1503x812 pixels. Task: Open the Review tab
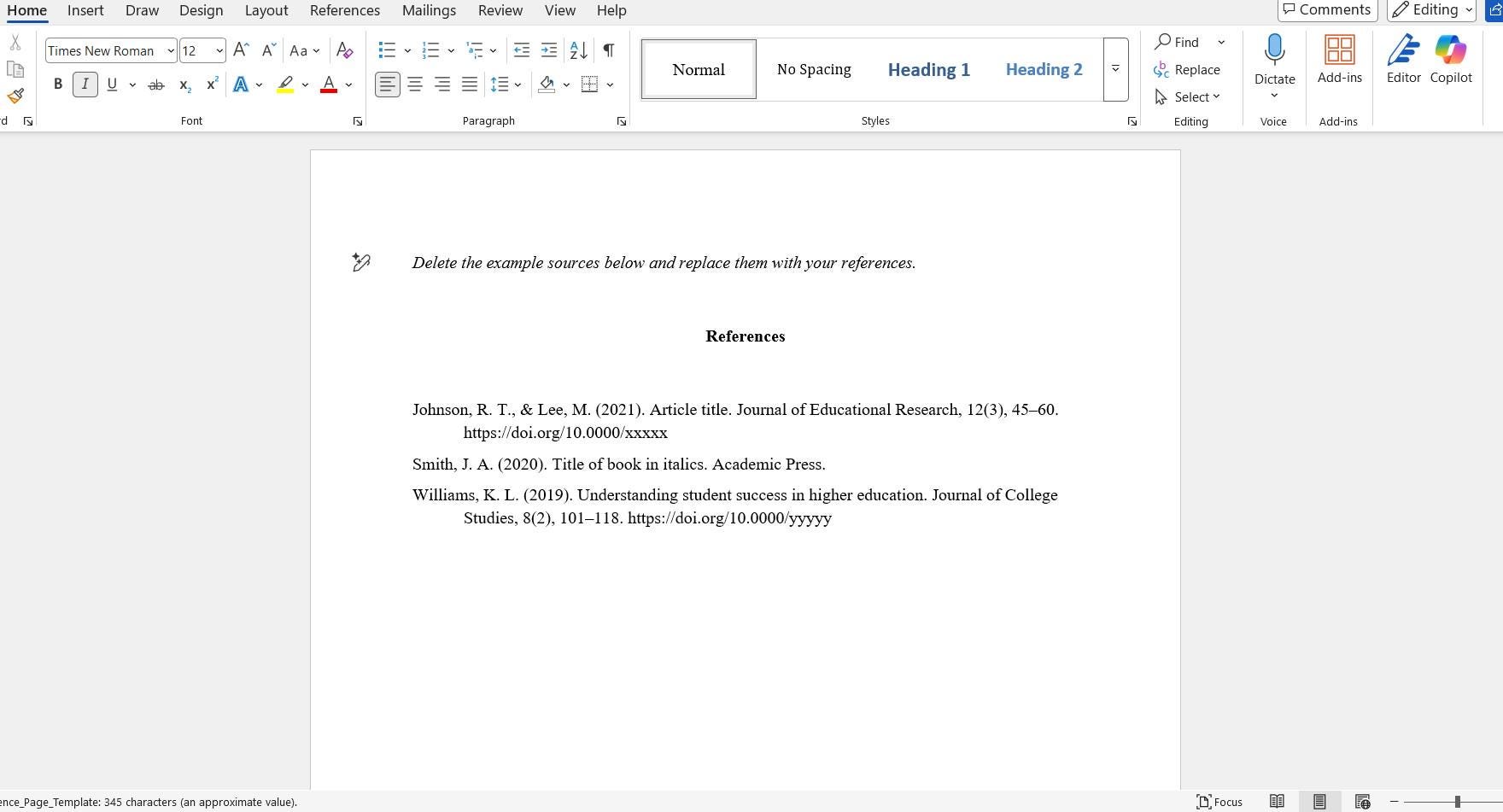coord(500,10)
